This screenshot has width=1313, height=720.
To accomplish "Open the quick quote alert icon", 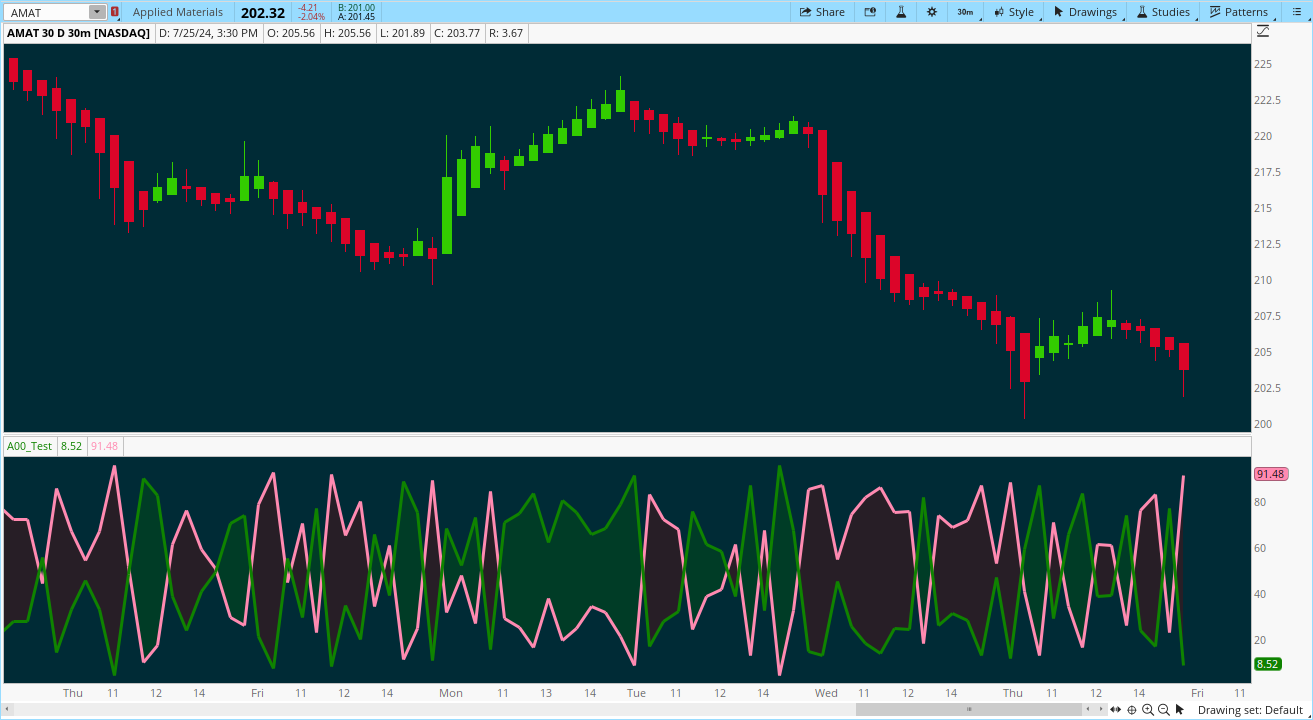I will 870,12.
